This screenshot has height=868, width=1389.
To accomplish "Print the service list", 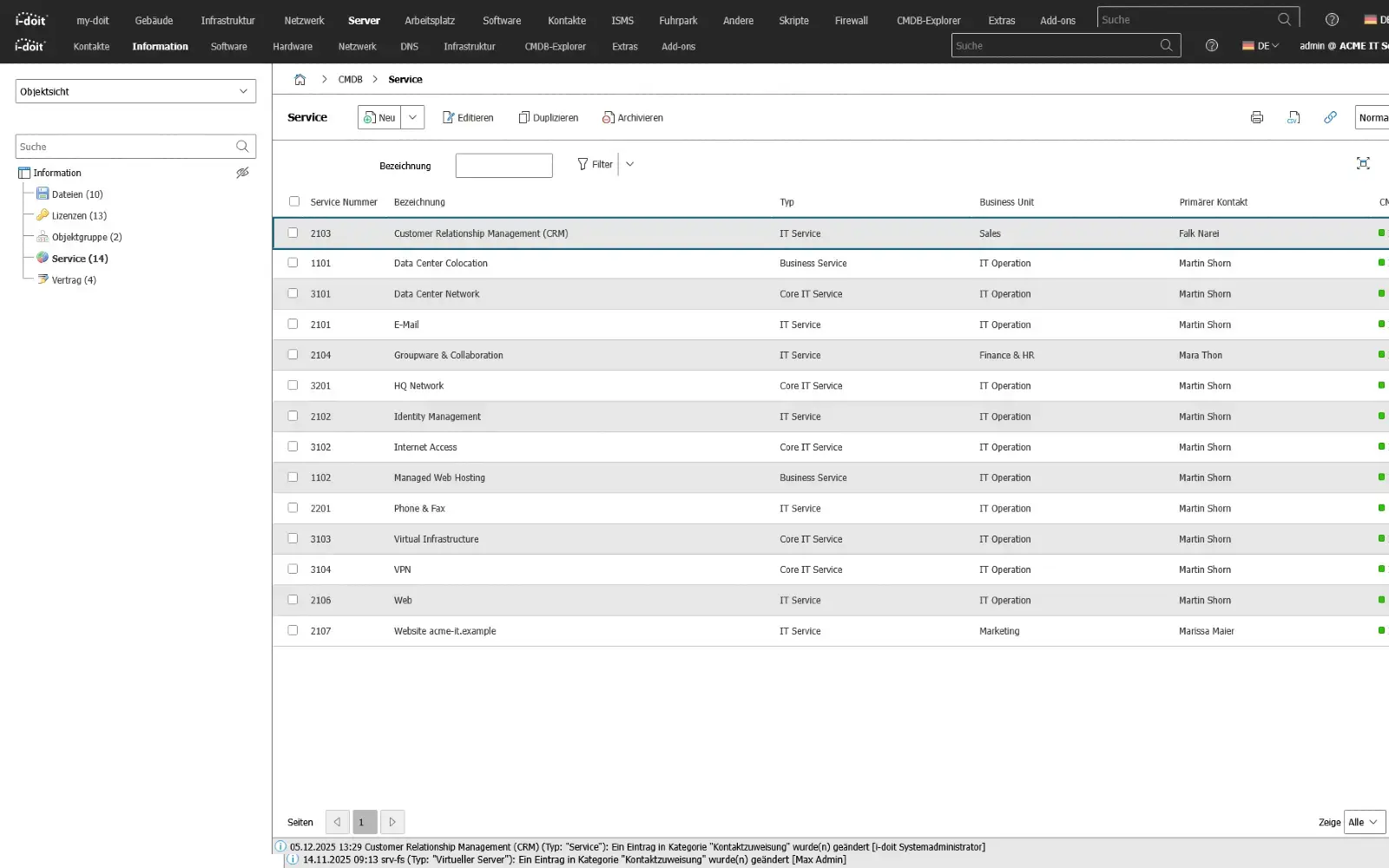I will pyautogui.click(x=1256, y=117).
